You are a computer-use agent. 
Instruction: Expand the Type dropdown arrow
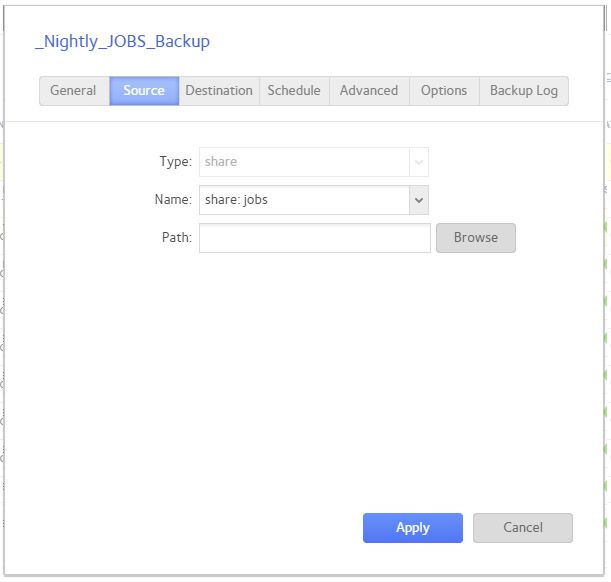pyautogui.click(x=419, y=162)
